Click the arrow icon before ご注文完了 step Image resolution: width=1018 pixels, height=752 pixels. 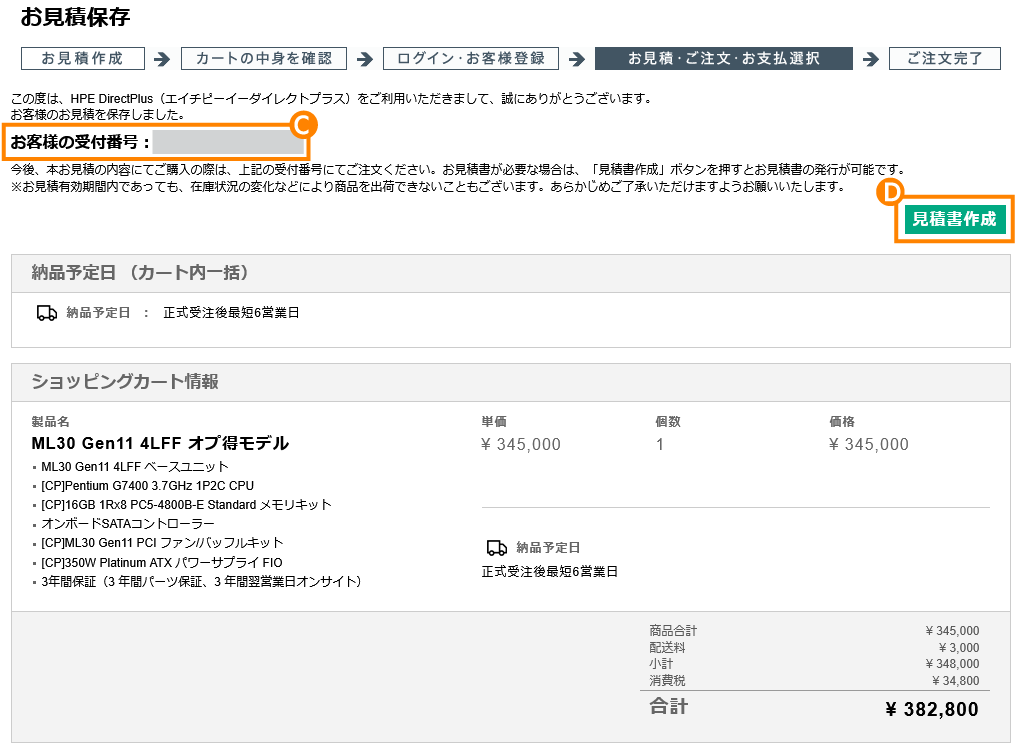[x=871, y=59]
